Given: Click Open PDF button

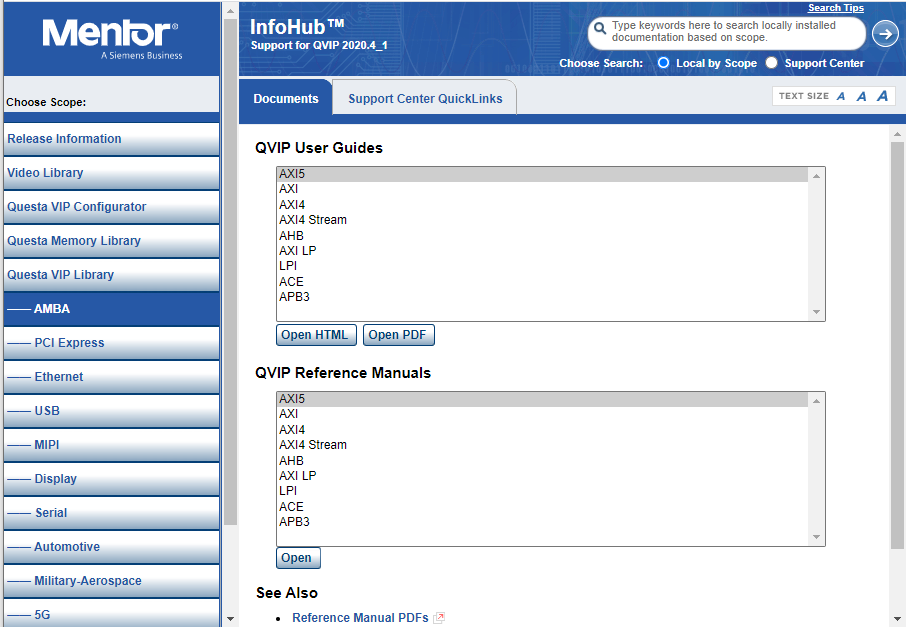Looking at the screenshot, I should pos(399,335).
